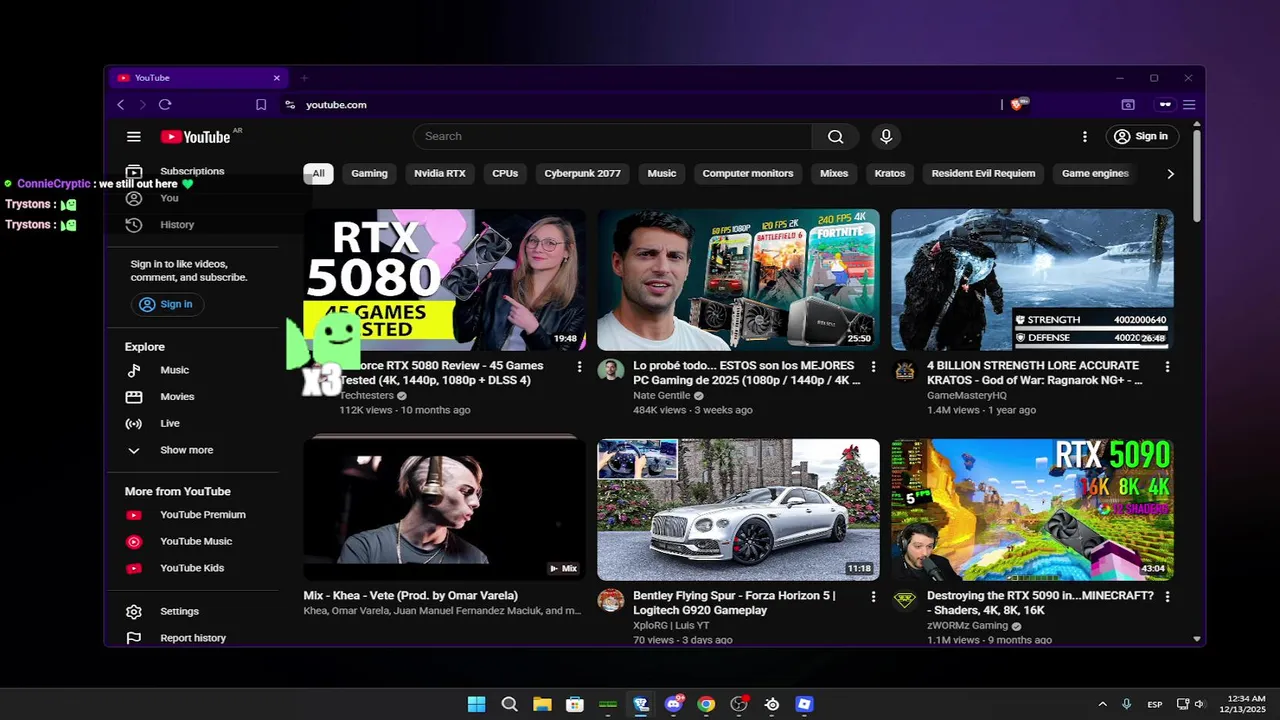
Task: Open Microsoft Store from taskbar
Action: pos(575,704)
